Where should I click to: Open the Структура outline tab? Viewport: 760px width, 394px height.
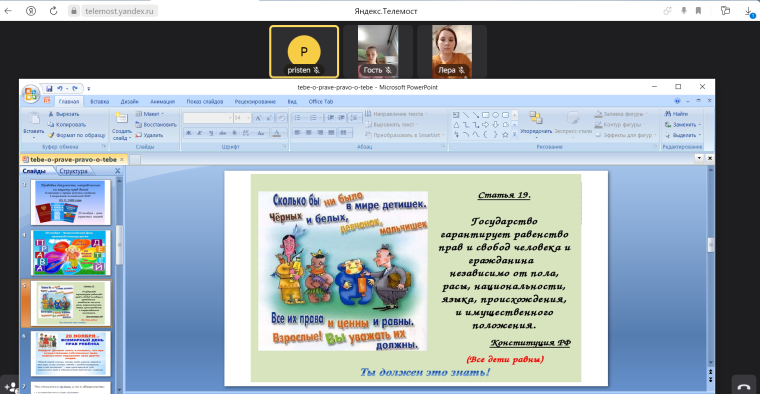[x=73, y=171]
